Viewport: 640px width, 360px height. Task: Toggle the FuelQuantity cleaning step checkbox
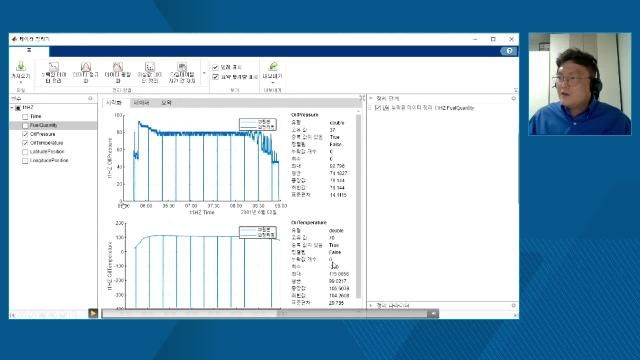[378, 108]
